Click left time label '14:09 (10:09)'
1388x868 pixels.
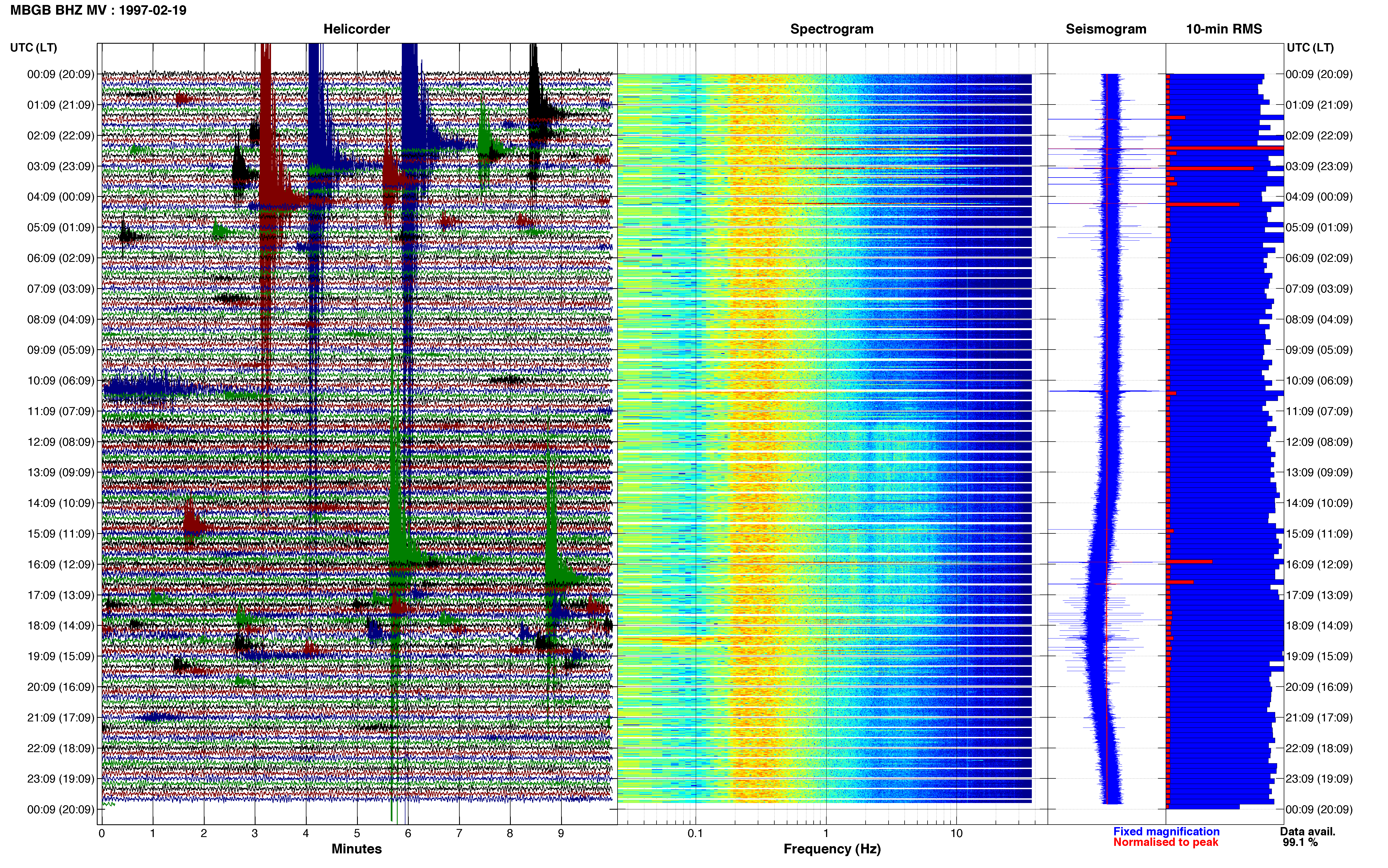[x=60, y=503]
